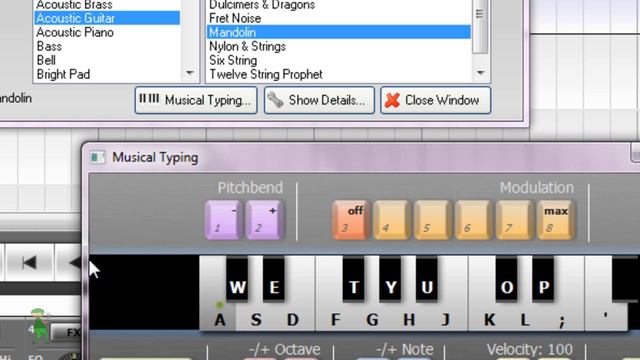This screenshot has width=640, height=360.
Task: Click the Musical Typing window title icon
Action: pos(97,158)
